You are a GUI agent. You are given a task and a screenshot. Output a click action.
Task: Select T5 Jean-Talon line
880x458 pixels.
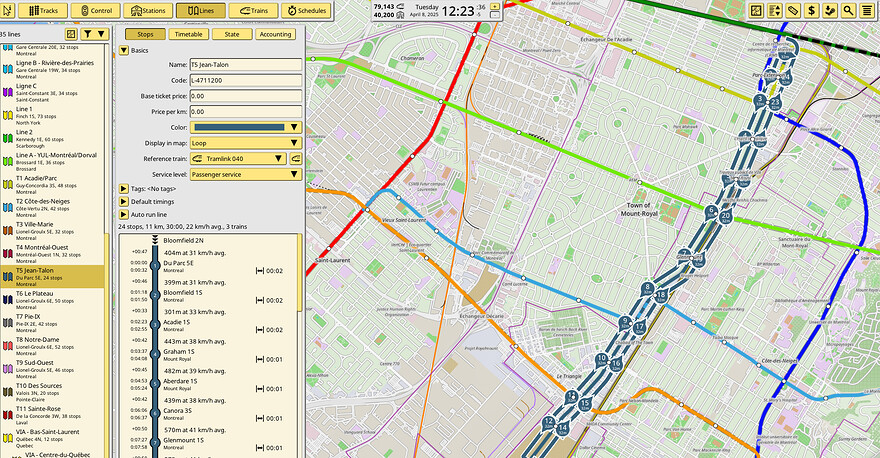(52, 277)
